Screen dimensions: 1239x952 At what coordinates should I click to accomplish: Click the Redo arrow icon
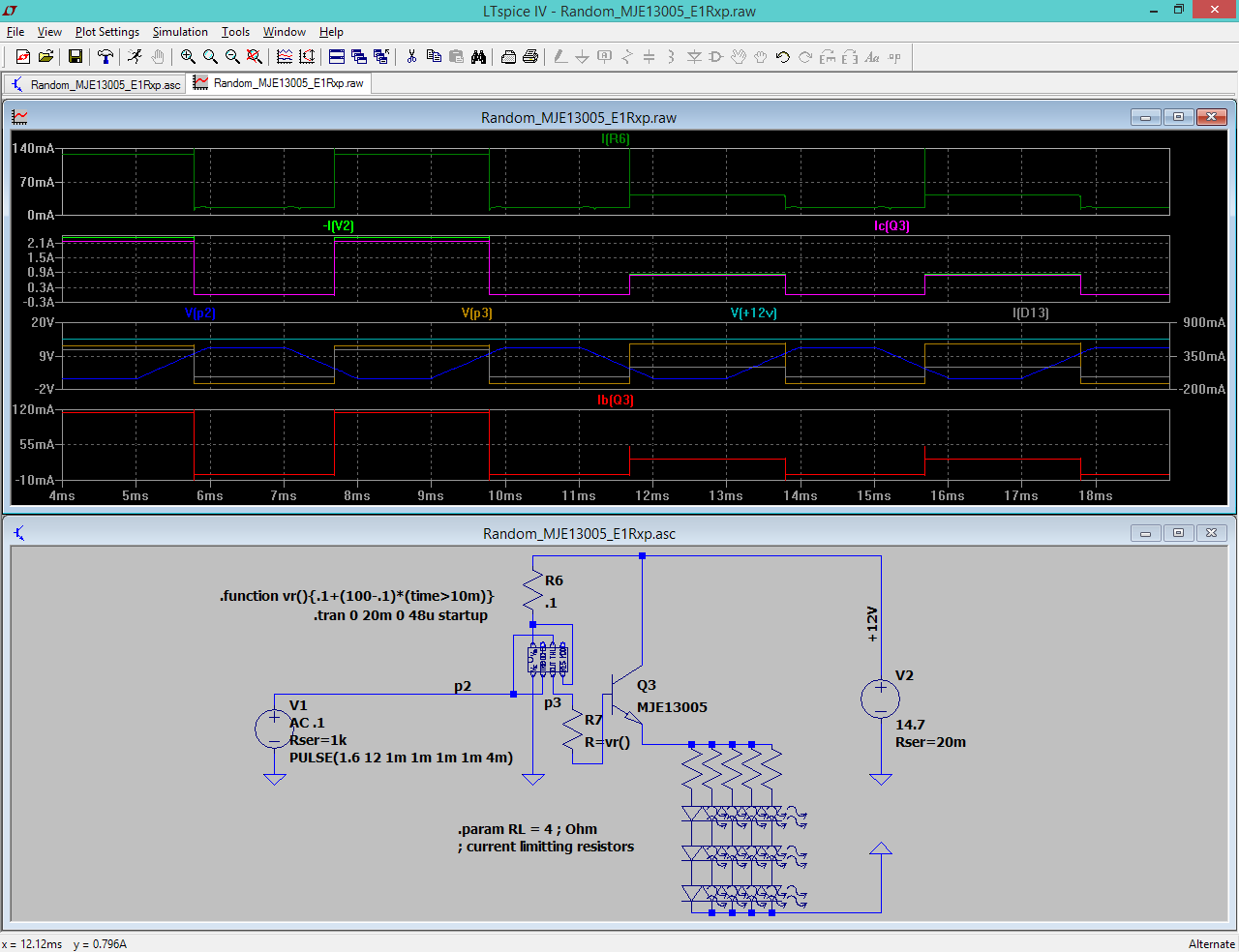pos(805,57)
